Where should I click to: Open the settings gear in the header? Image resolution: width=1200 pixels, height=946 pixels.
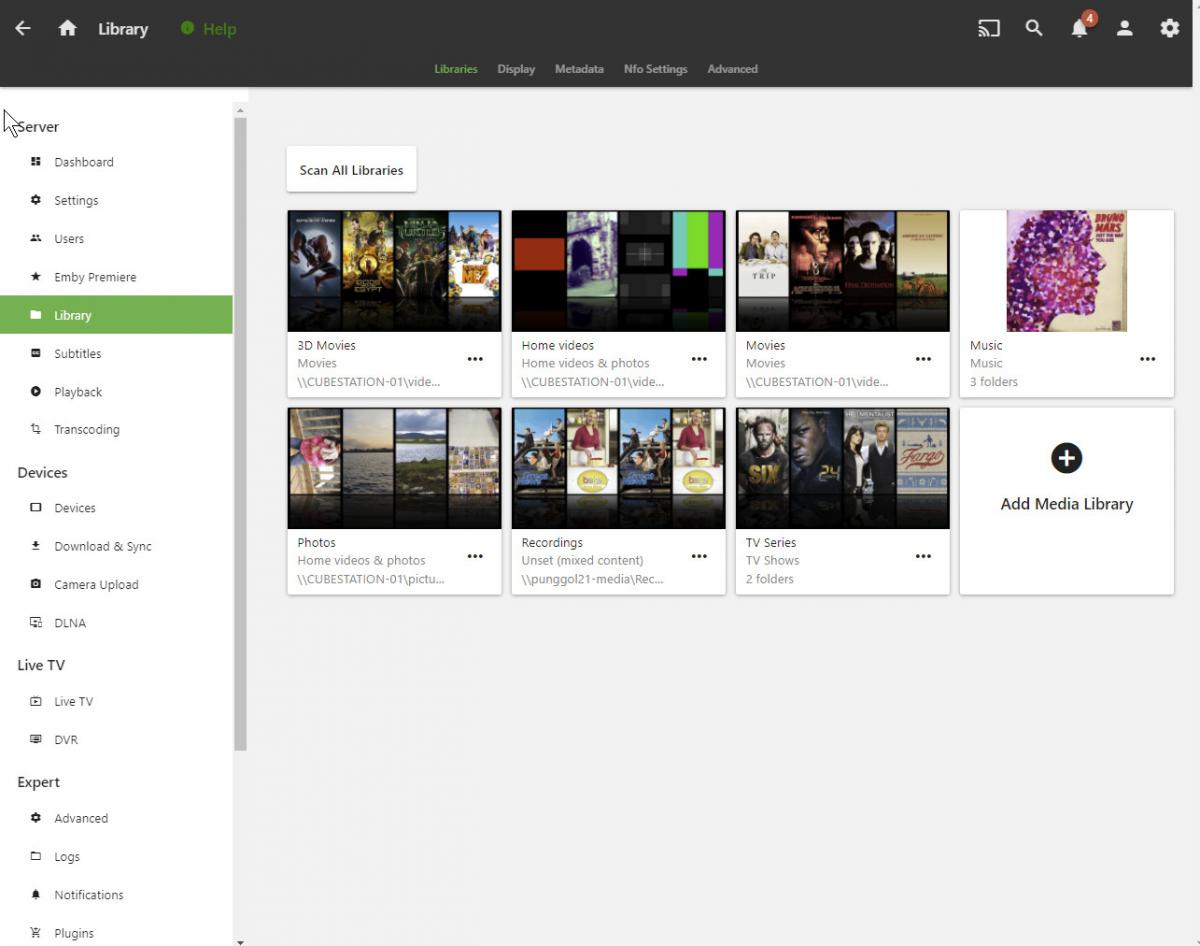pyautogui.click(x=1169, y=29)
